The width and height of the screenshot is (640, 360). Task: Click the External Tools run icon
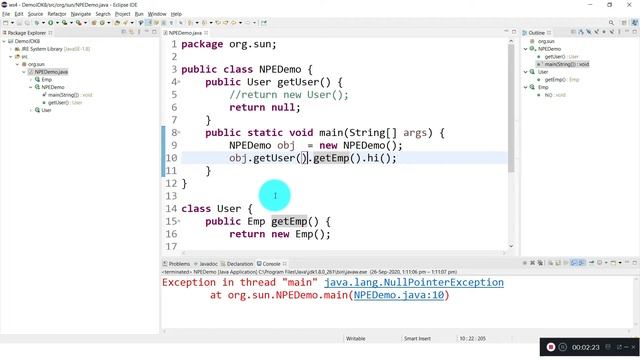[x=78, y=23]
